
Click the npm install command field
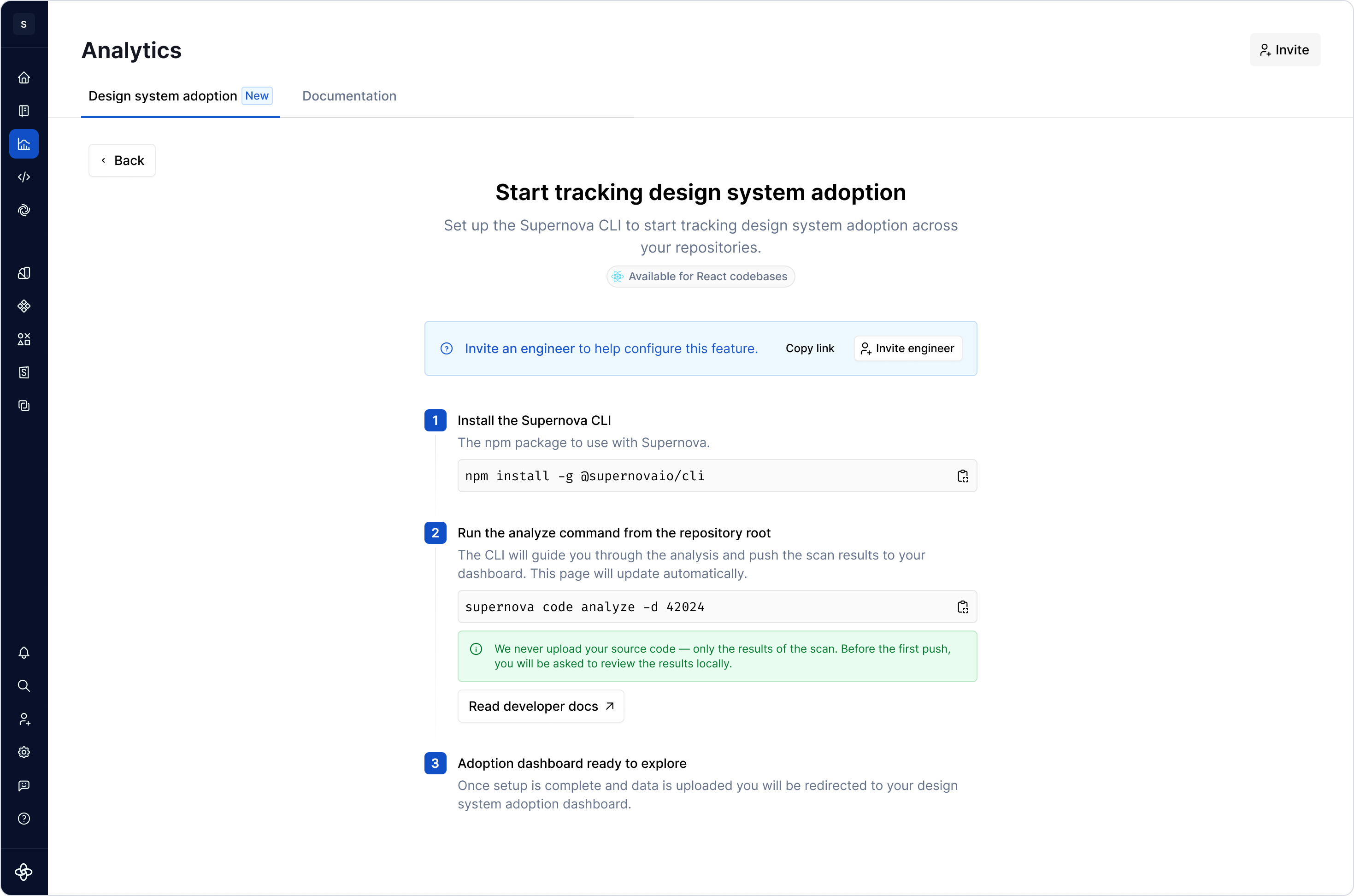coord(717,476)
